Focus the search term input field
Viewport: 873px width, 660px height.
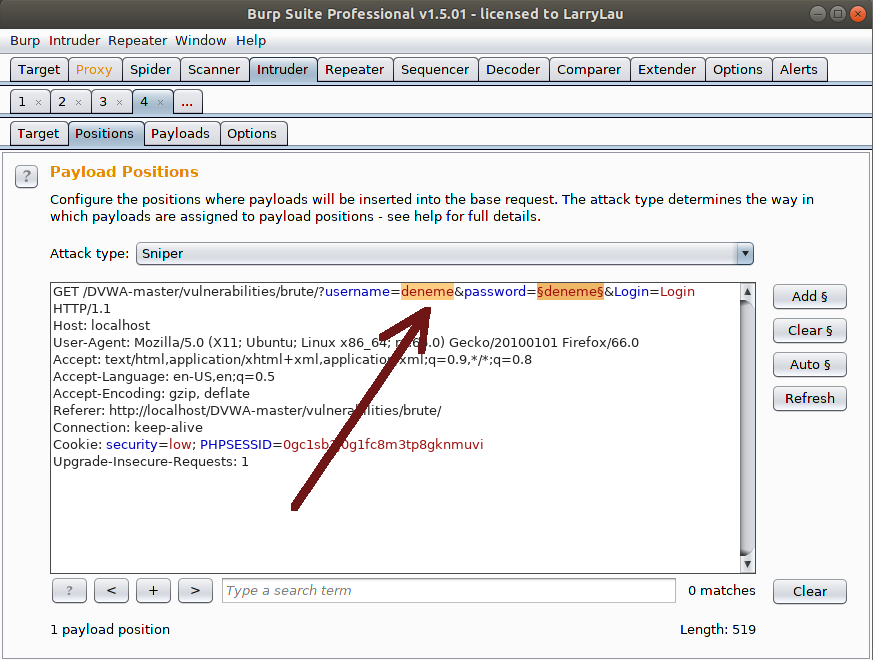449,590
